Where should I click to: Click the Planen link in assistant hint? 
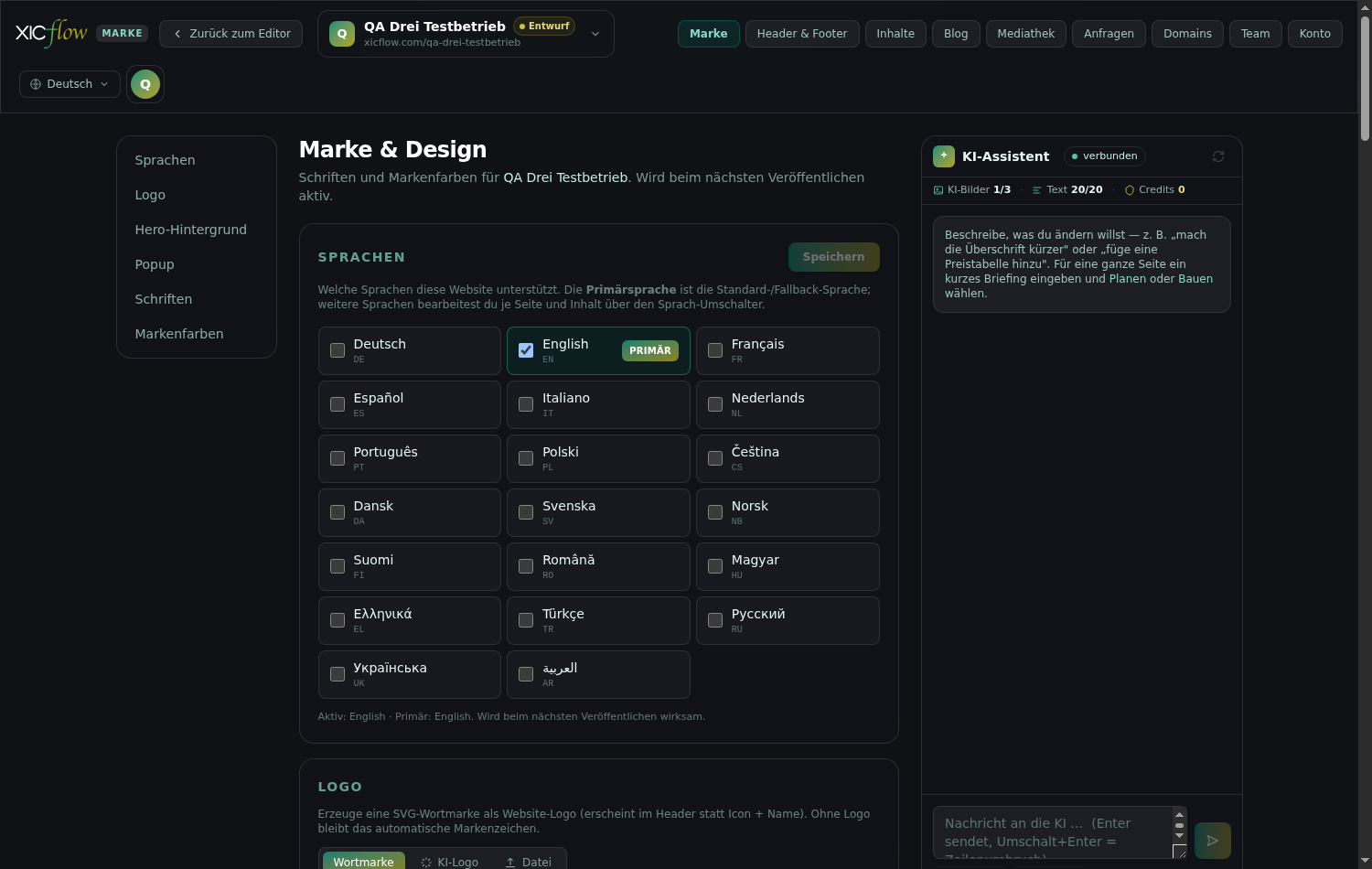[x=1128, y=279]
